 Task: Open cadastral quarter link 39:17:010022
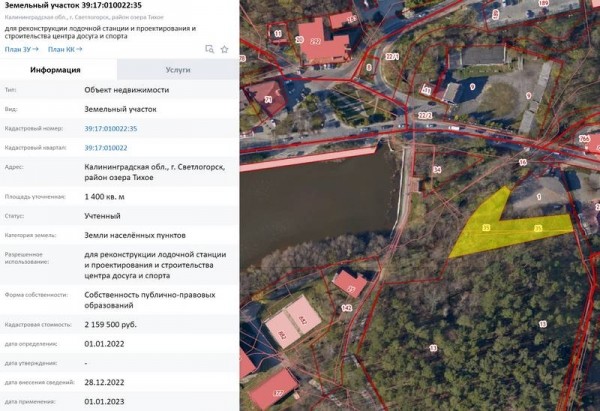pos(106,148)
